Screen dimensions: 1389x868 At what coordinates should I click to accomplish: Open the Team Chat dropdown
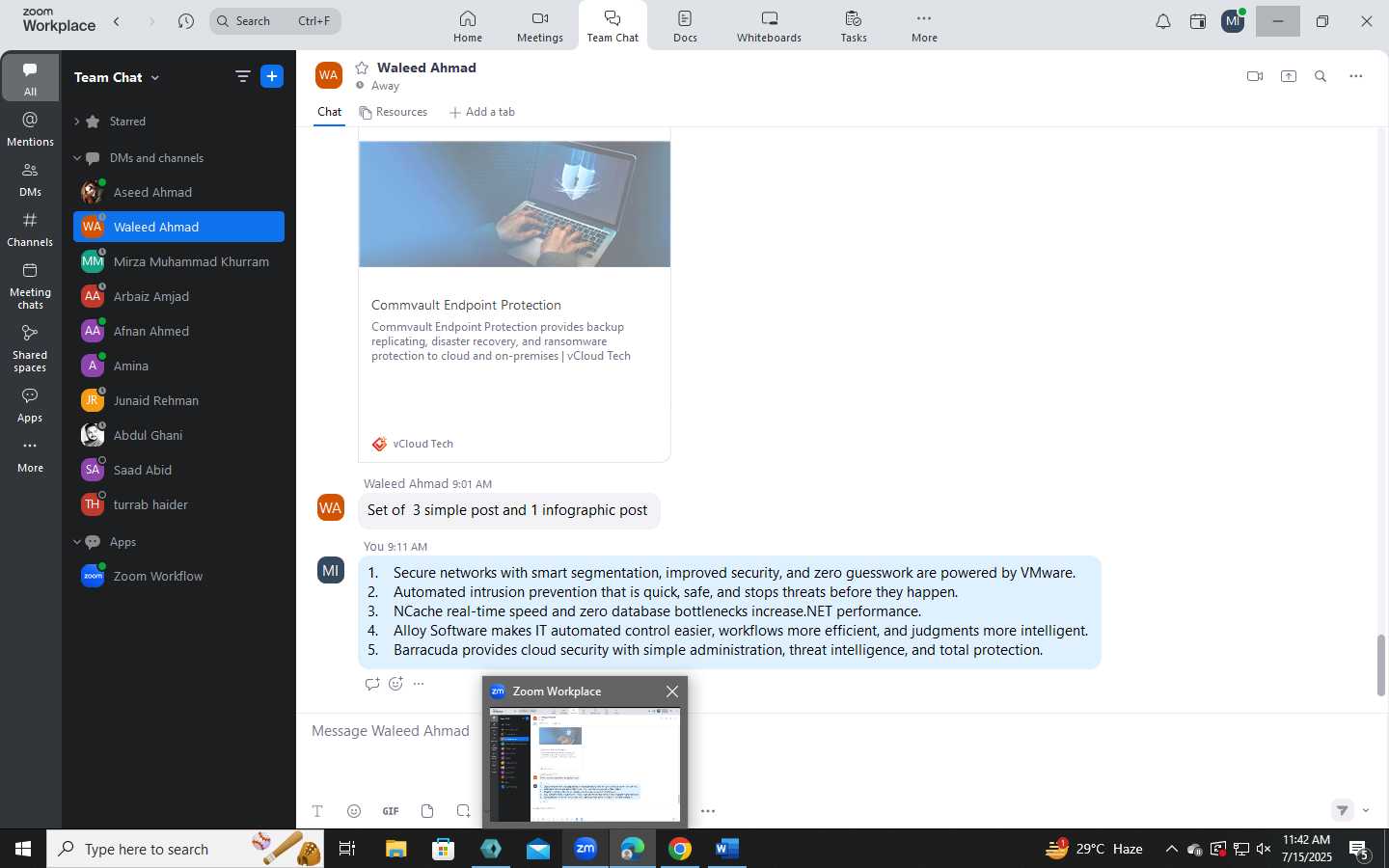[x=117, y=77]
